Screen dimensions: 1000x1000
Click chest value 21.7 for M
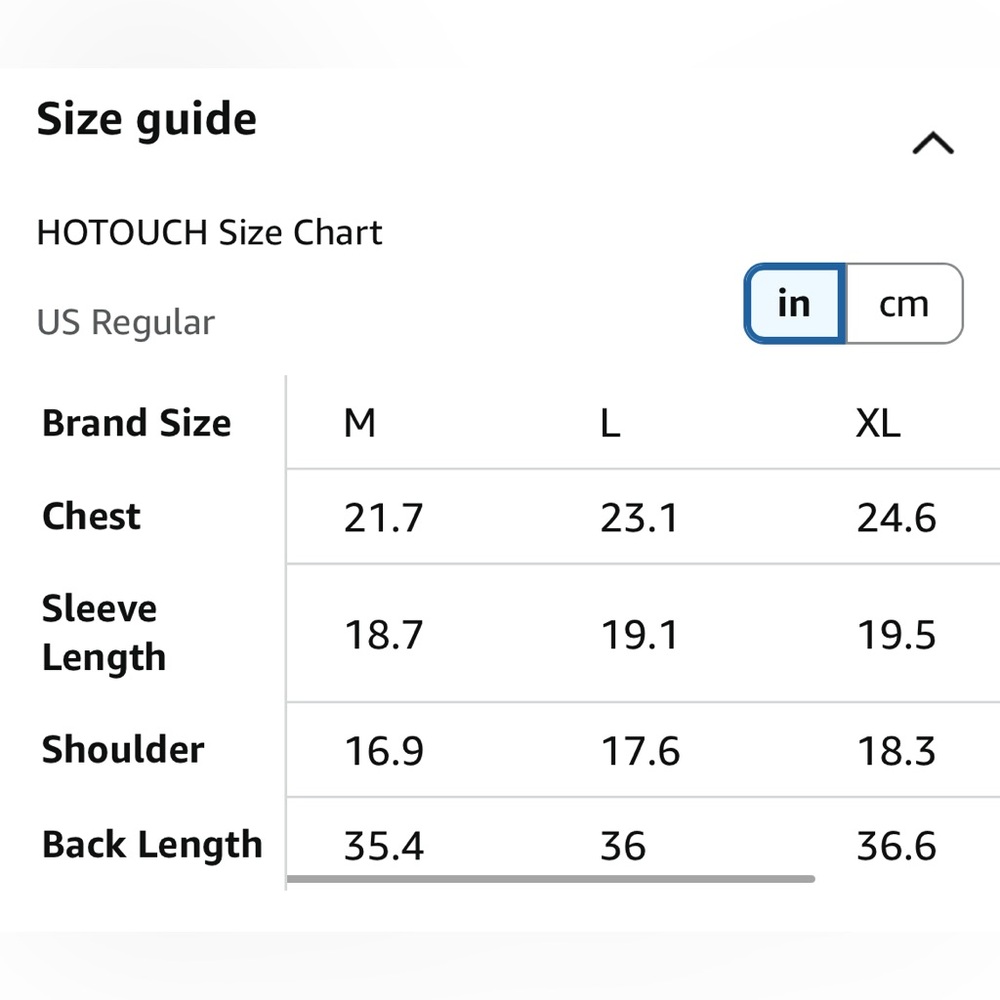[x=383, y=517]
